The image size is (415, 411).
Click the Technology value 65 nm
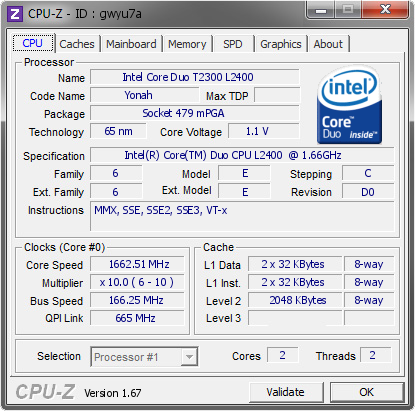click(x=118, y=131)
